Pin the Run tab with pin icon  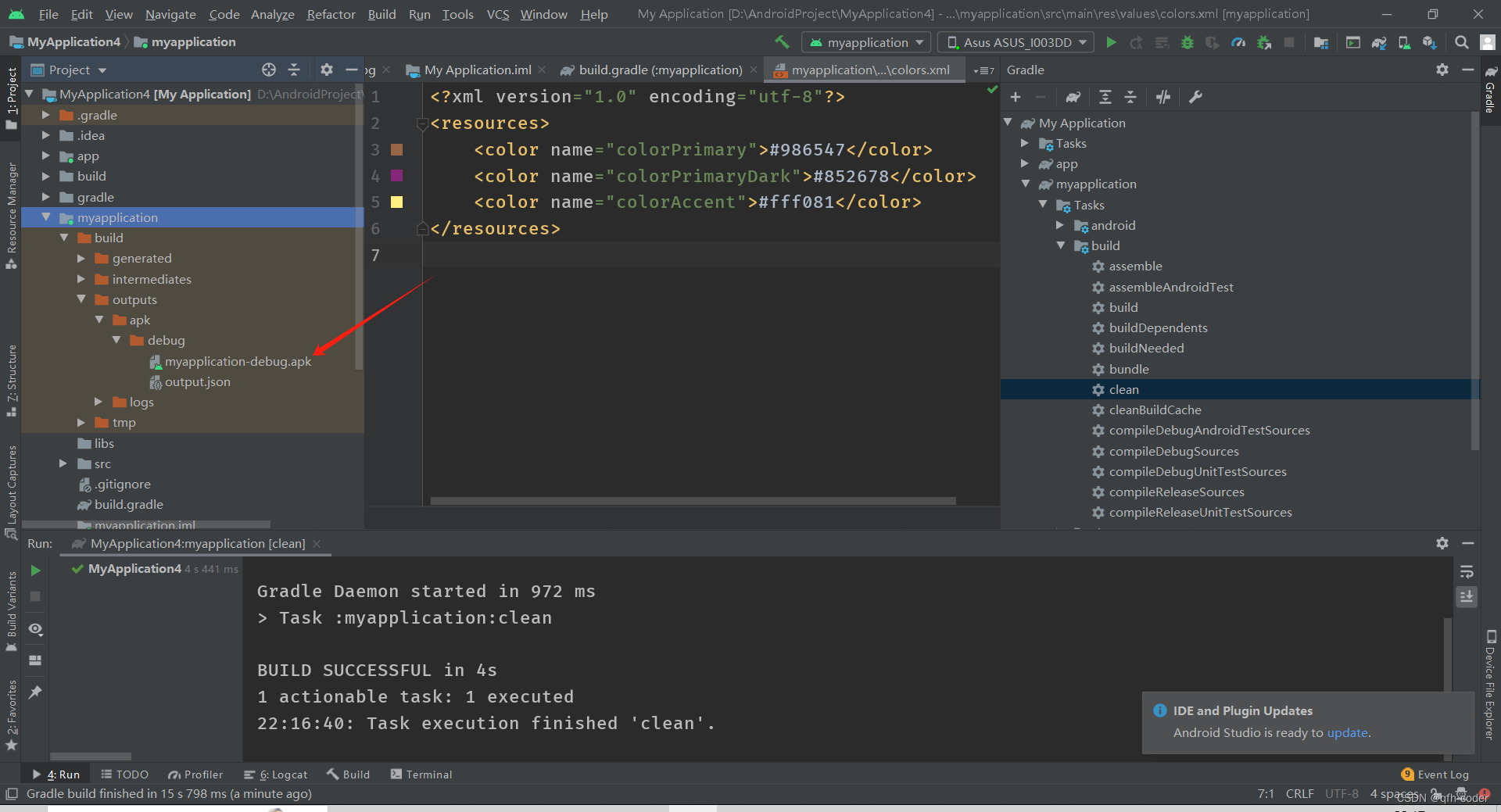click(35, 692)
